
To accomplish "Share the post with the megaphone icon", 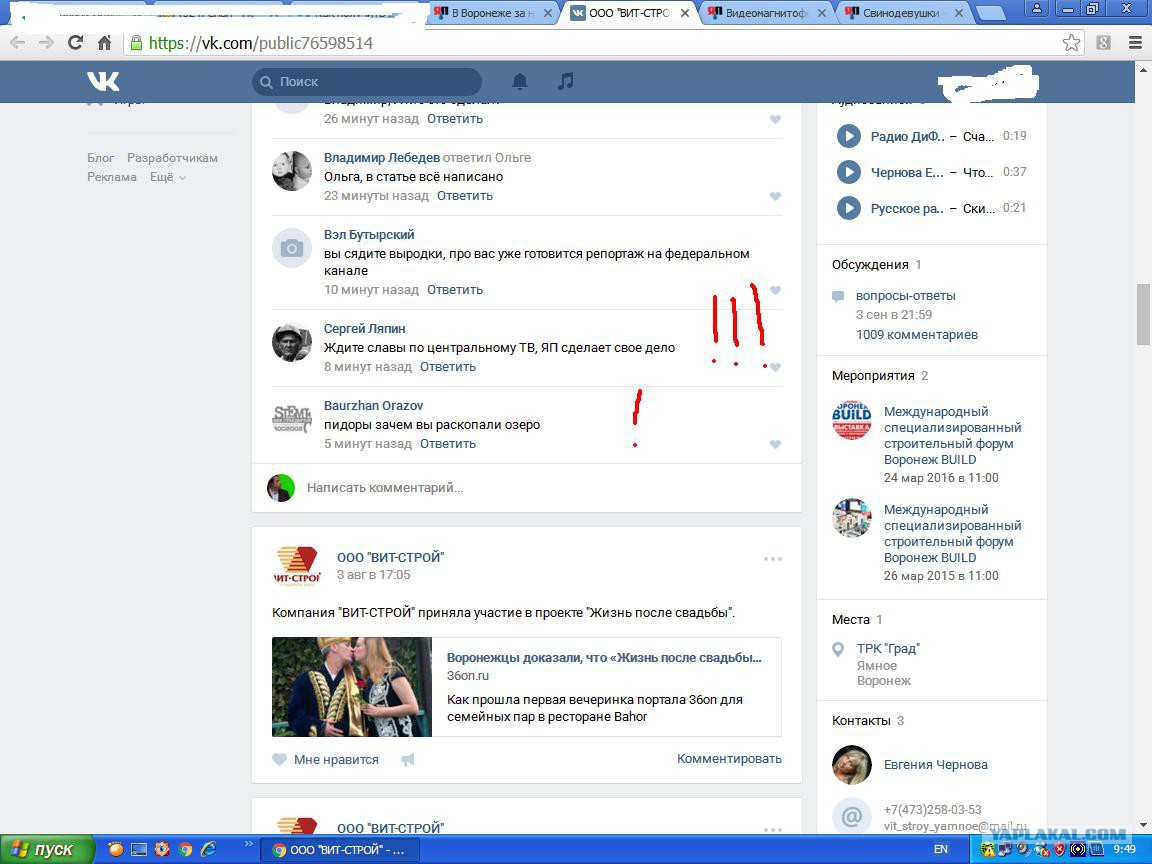I will point(408,760).
